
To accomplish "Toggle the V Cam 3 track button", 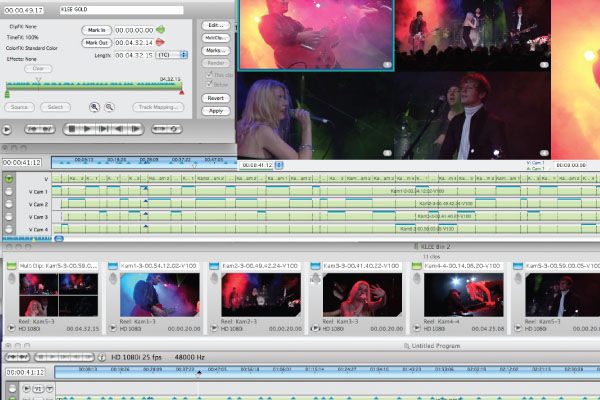I will [9, 217].
